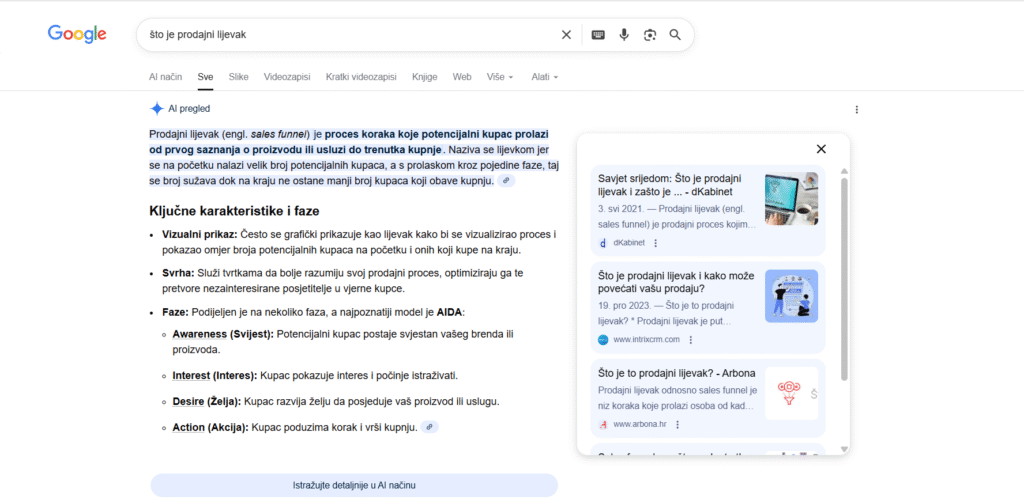Image resolution: width=1024 pixels, height=500 pixels.
Task: Open three-dot menu next to dKabinet source
Action: [656, 243]
